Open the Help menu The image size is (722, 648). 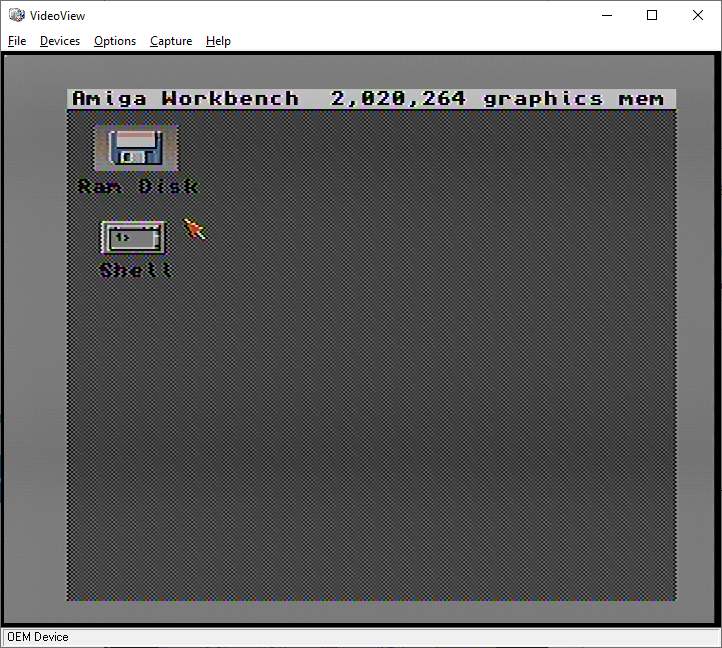pos(218,41)
